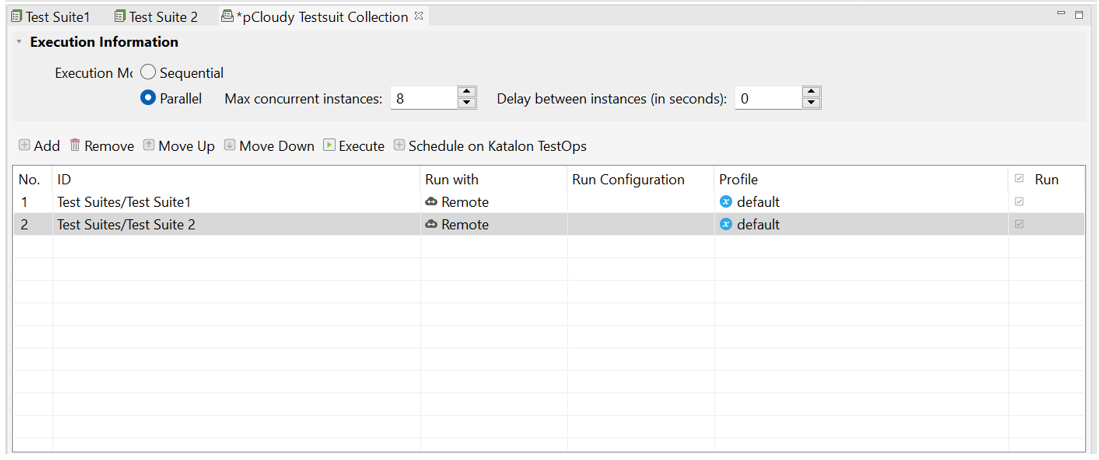Decrease delay between instances with down arrow
This screenshot has width=1099, height=460.
(x=811, y=104)
